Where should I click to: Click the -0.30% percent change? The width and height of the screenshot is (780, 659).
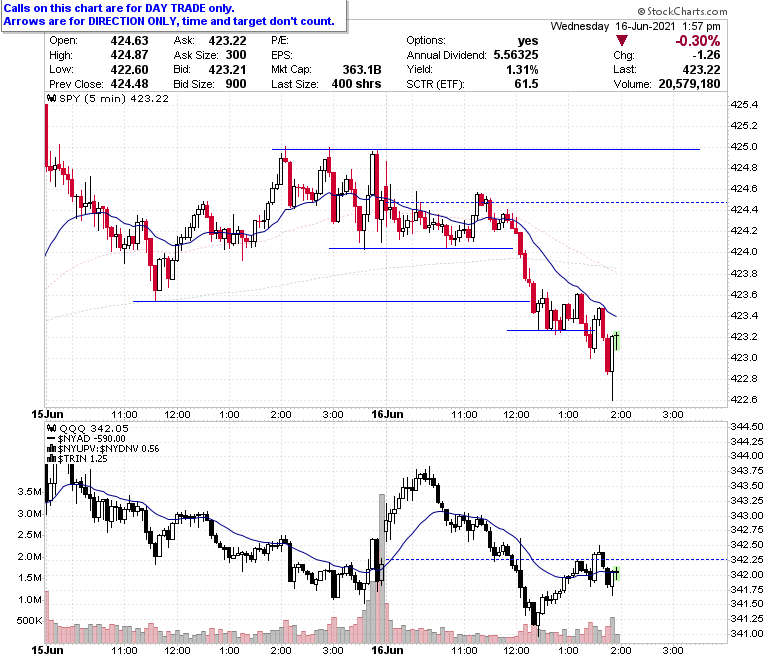(x=697, y=40)
